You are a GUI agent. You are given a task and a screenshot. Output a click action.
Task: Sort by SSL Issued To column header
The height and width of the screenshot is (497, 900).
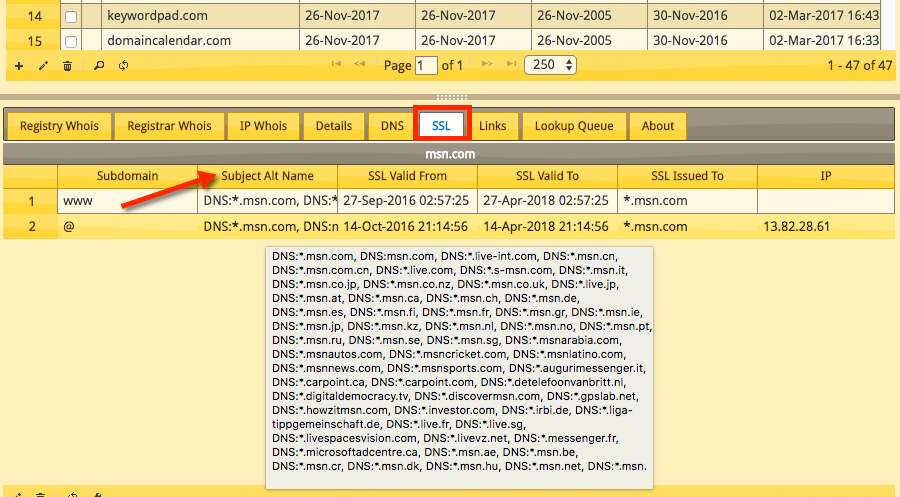click(x=688, y=176)
